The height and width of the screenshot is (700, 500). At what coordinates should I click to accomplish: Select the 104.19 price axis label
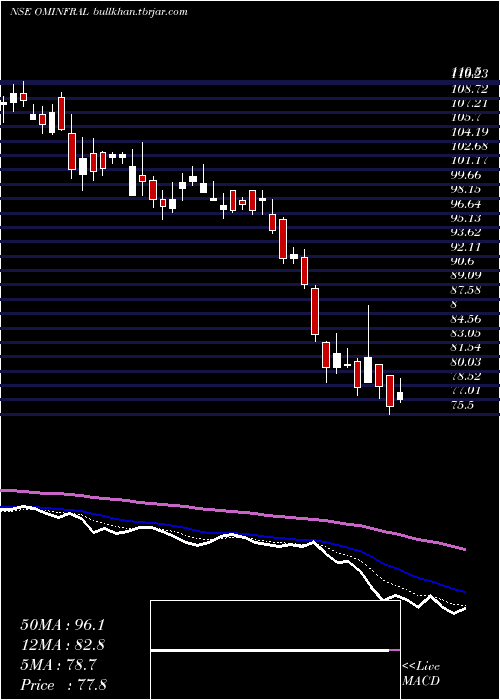[x=470, y=132]
